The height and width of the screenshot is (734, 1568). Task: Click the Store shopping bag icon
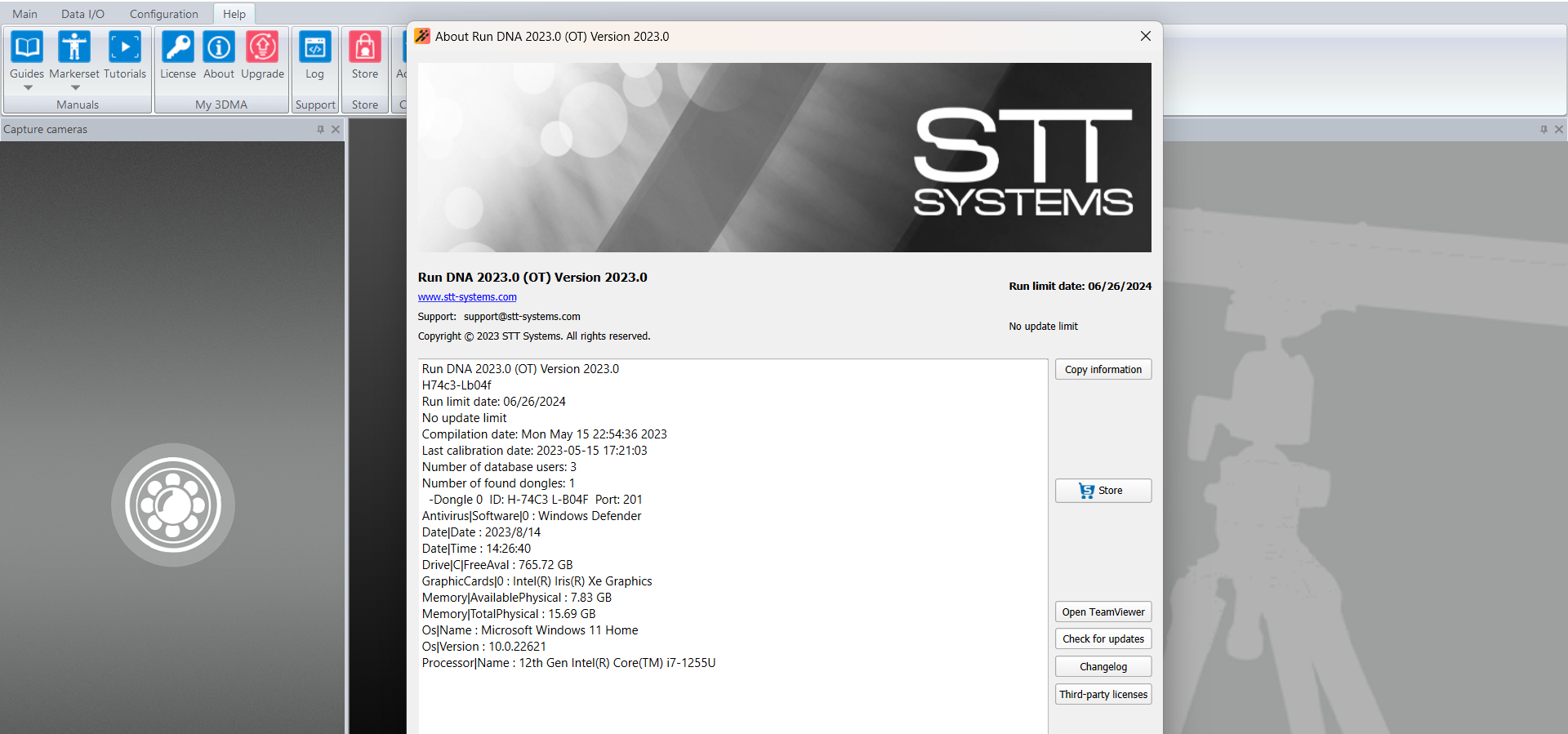[x=365, y=47]
